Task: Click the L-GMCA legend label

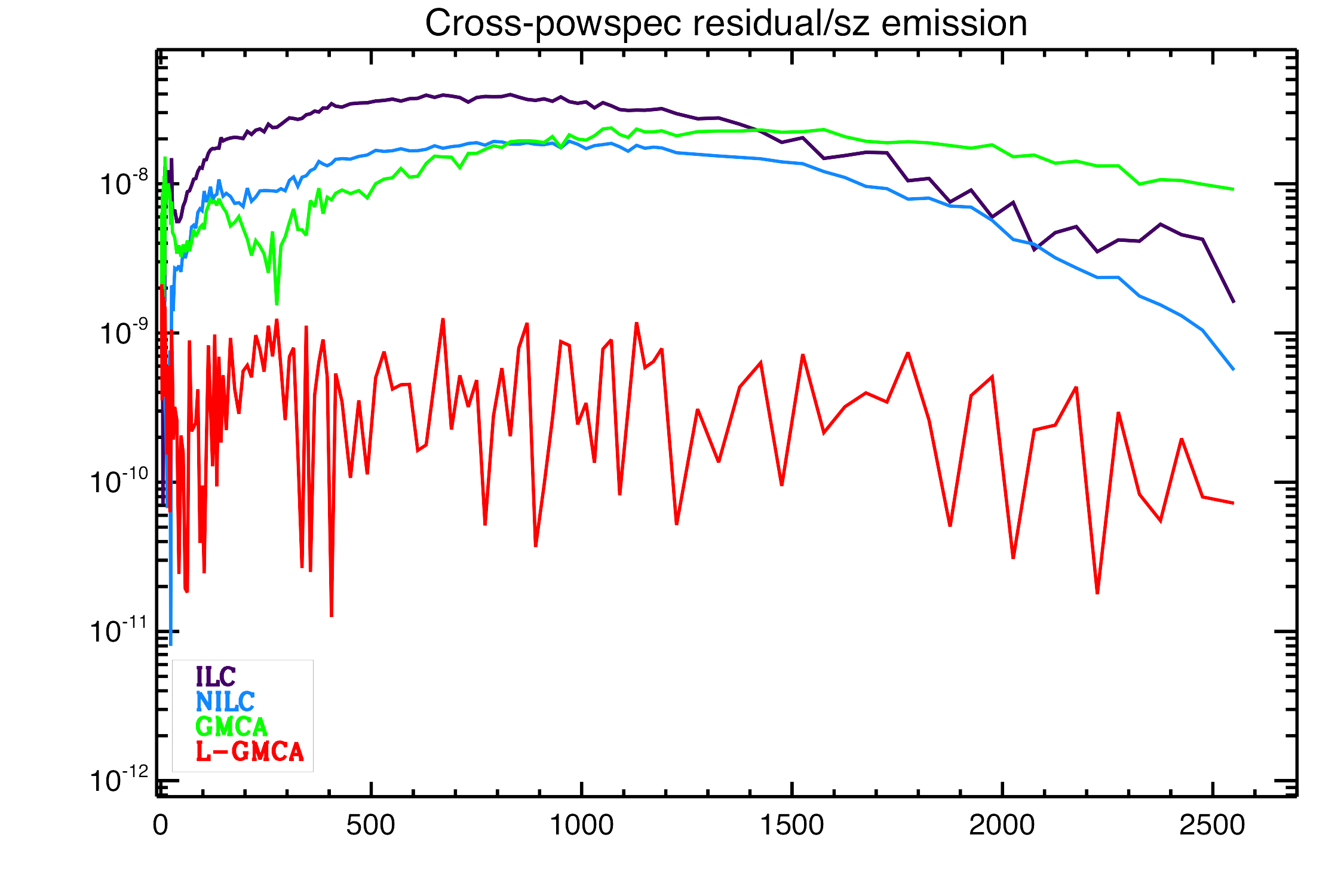Action: pyautogui.click(x=250, y=751)
